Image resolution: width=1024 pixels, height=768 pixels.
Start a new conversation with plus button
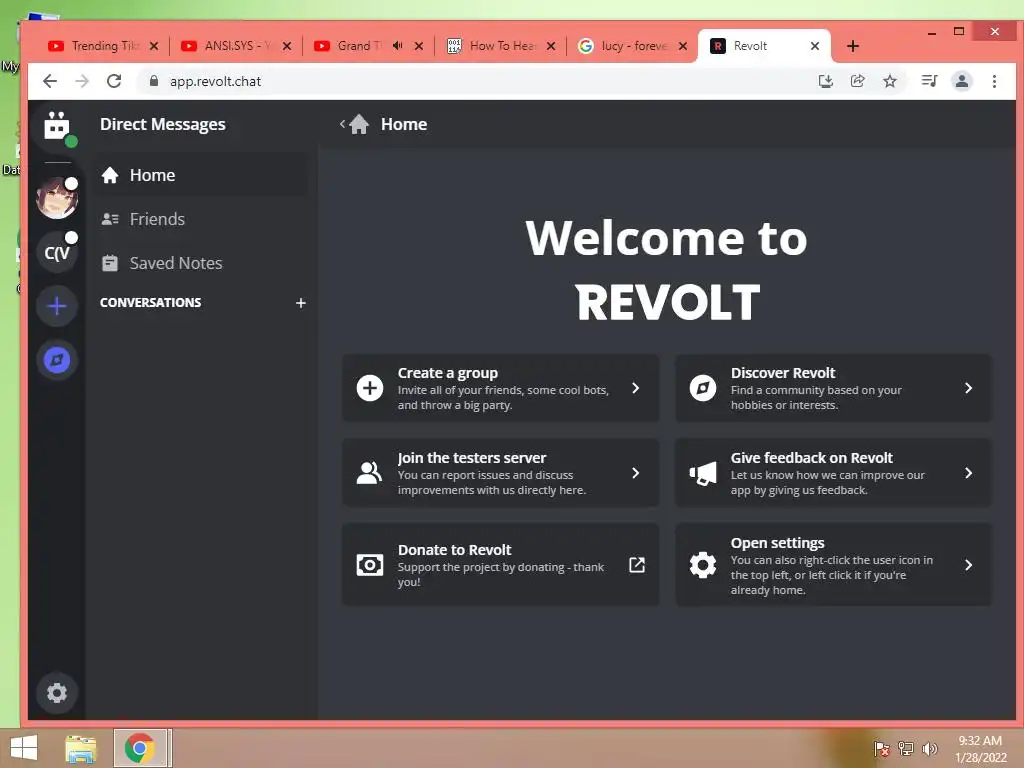300,303
